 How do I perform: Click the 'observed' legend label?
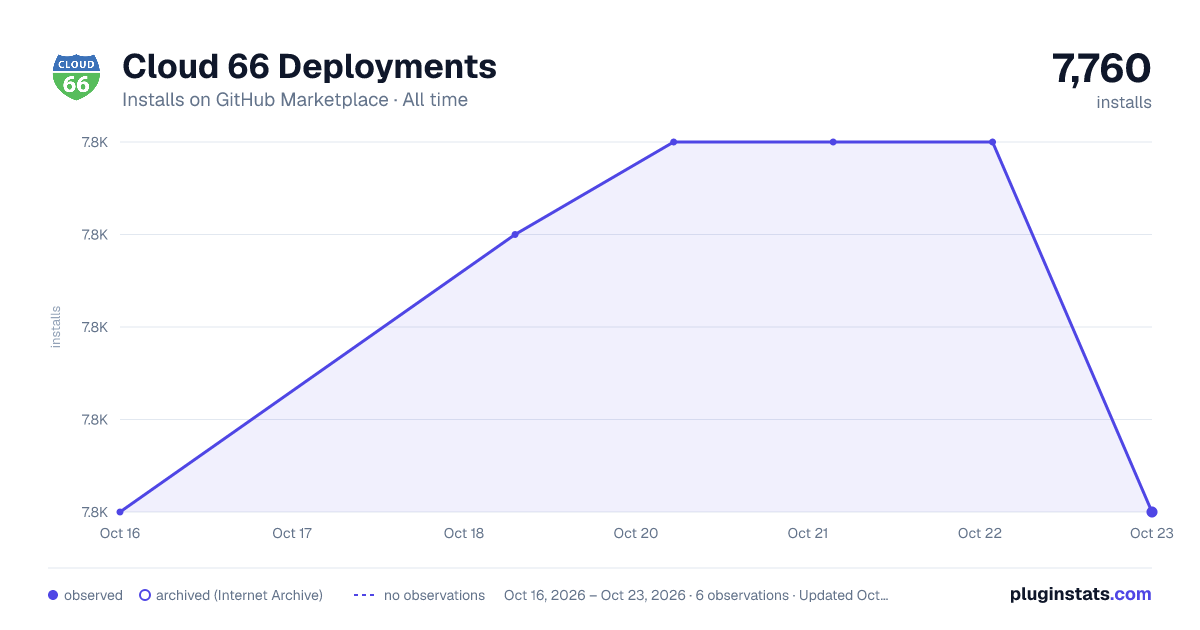(x=93, y=595)
